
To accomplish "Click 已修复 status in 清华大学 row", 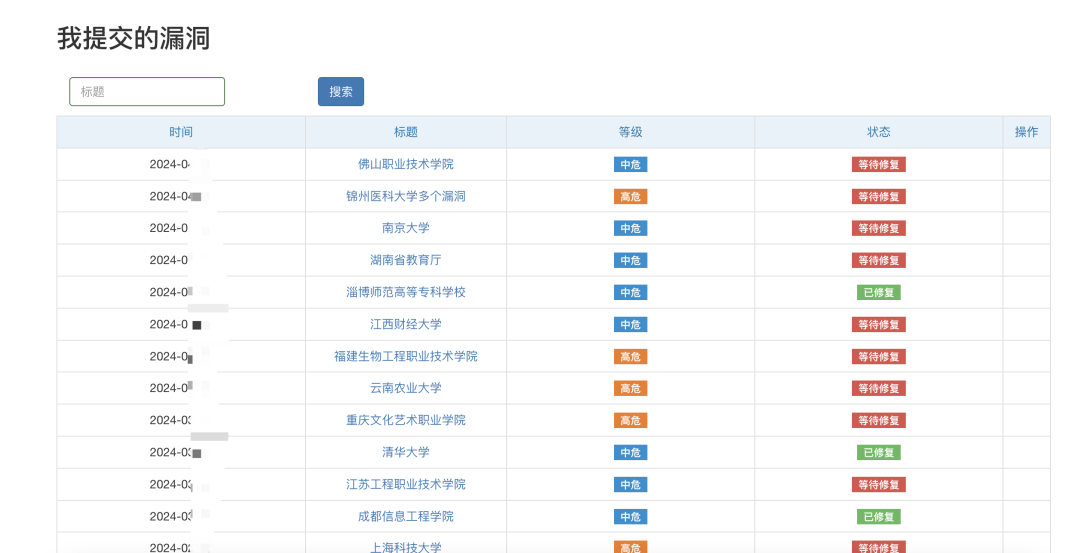I will 879,452.
